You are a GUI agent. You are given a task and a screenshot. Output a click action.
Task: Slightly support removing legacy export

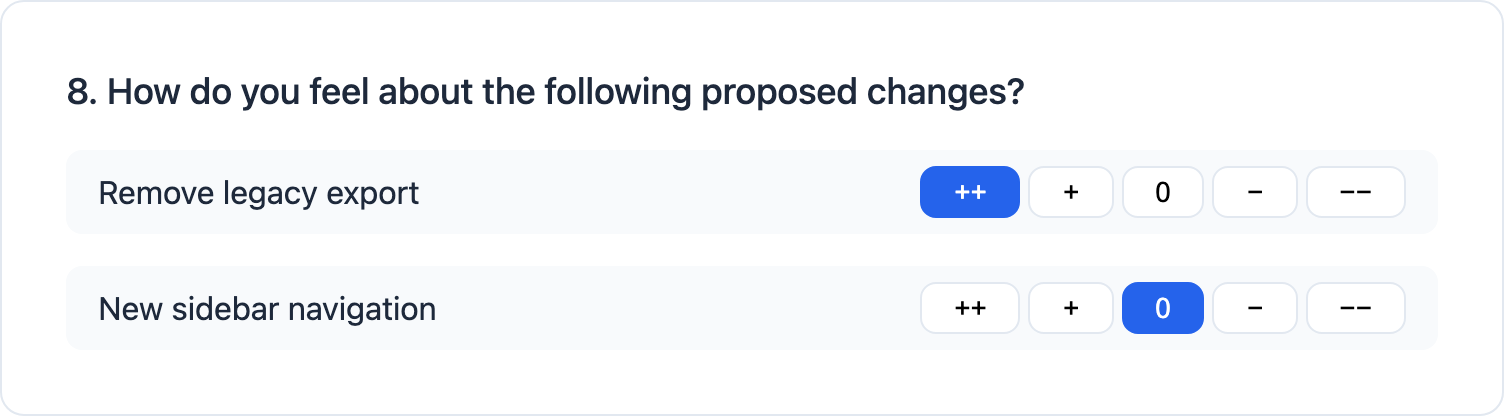coord(1070,192)
